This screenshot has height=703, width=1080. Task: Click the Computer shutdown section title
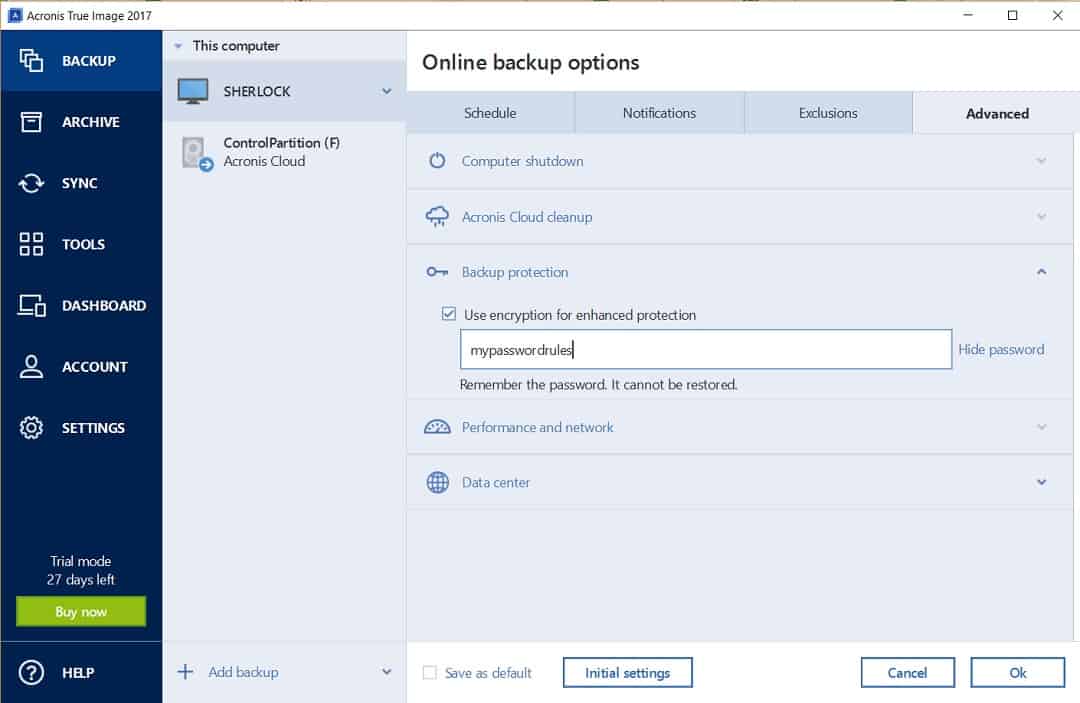(522, 161)
